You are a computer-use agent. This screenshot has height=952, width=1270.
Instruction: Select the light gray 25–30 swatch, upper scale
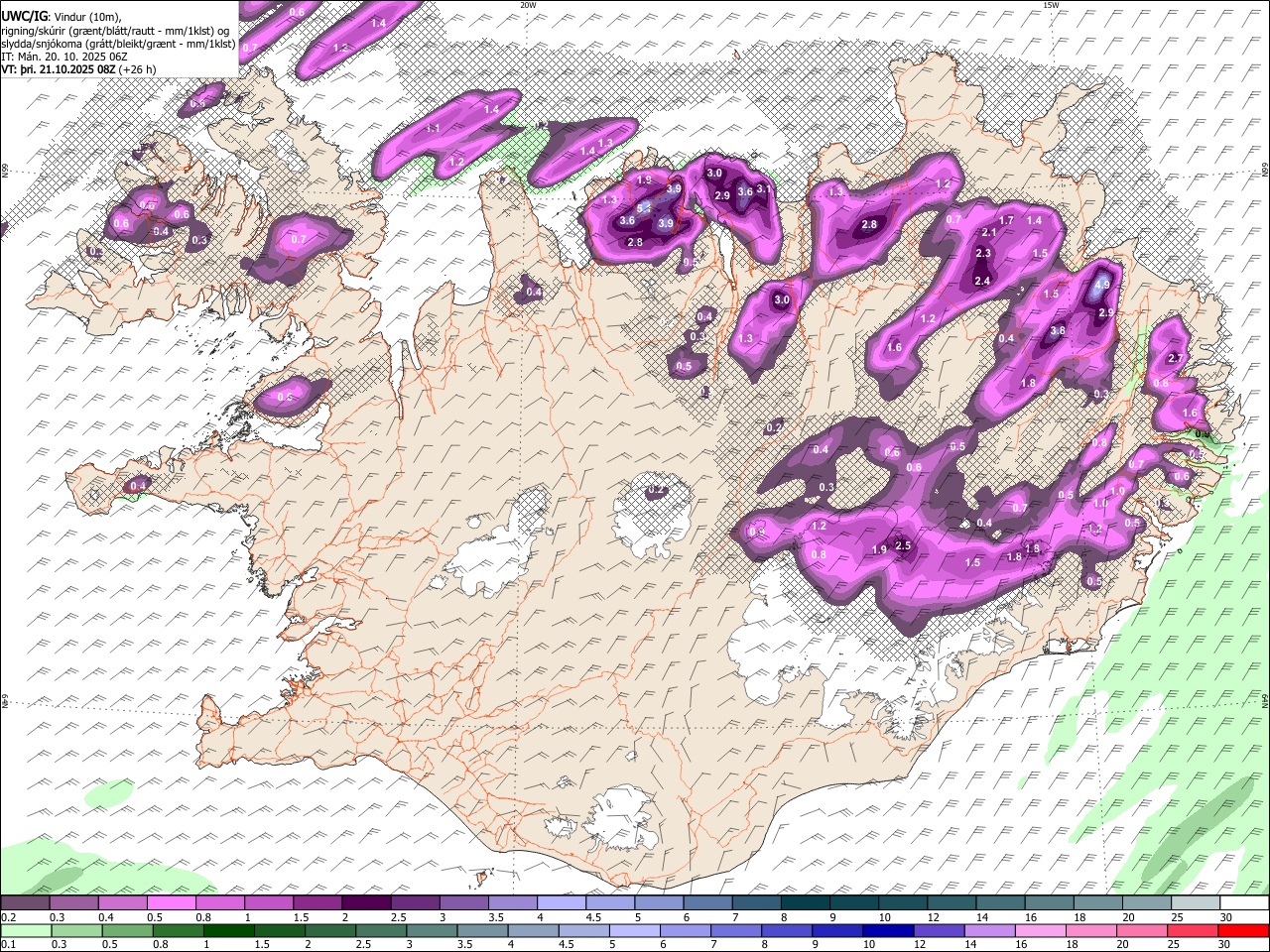click(1196, 902)
